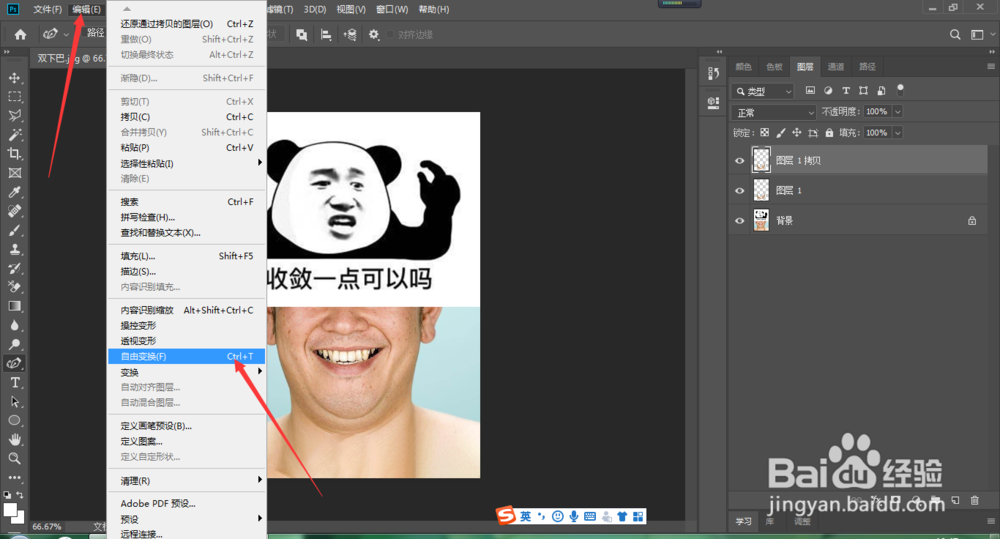Select the Path Selection tool
Screen dimensions: 1000x539
(15, 402)
